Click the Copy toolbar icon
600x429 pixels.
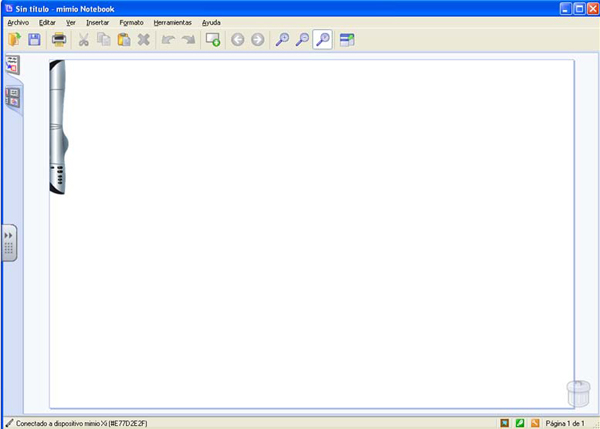104,40
